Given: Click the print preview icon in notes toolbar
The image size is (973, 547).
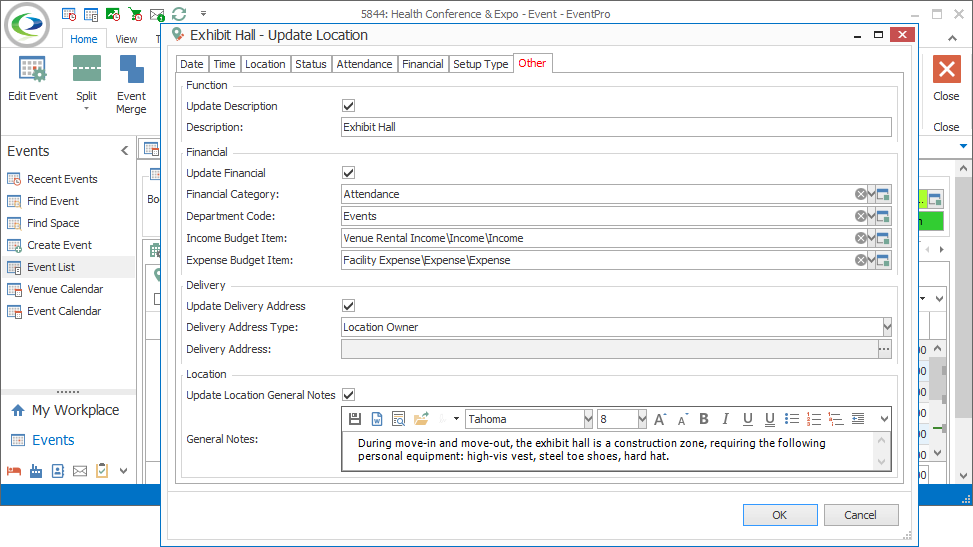Looking at the screenshot, I should coord(398,419).
